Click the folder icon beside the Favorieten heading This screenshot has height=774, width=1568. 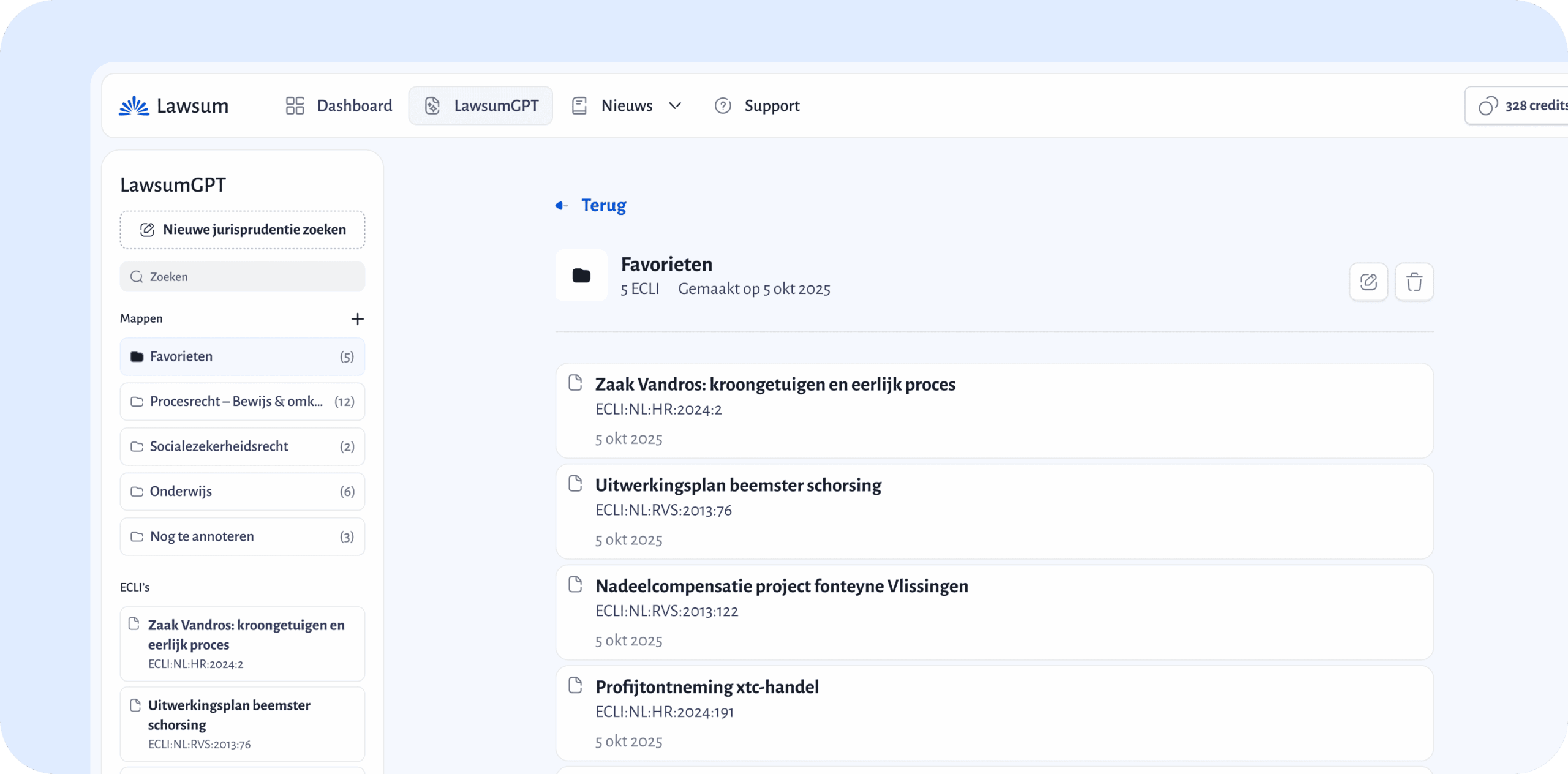(x=581, y=276)
